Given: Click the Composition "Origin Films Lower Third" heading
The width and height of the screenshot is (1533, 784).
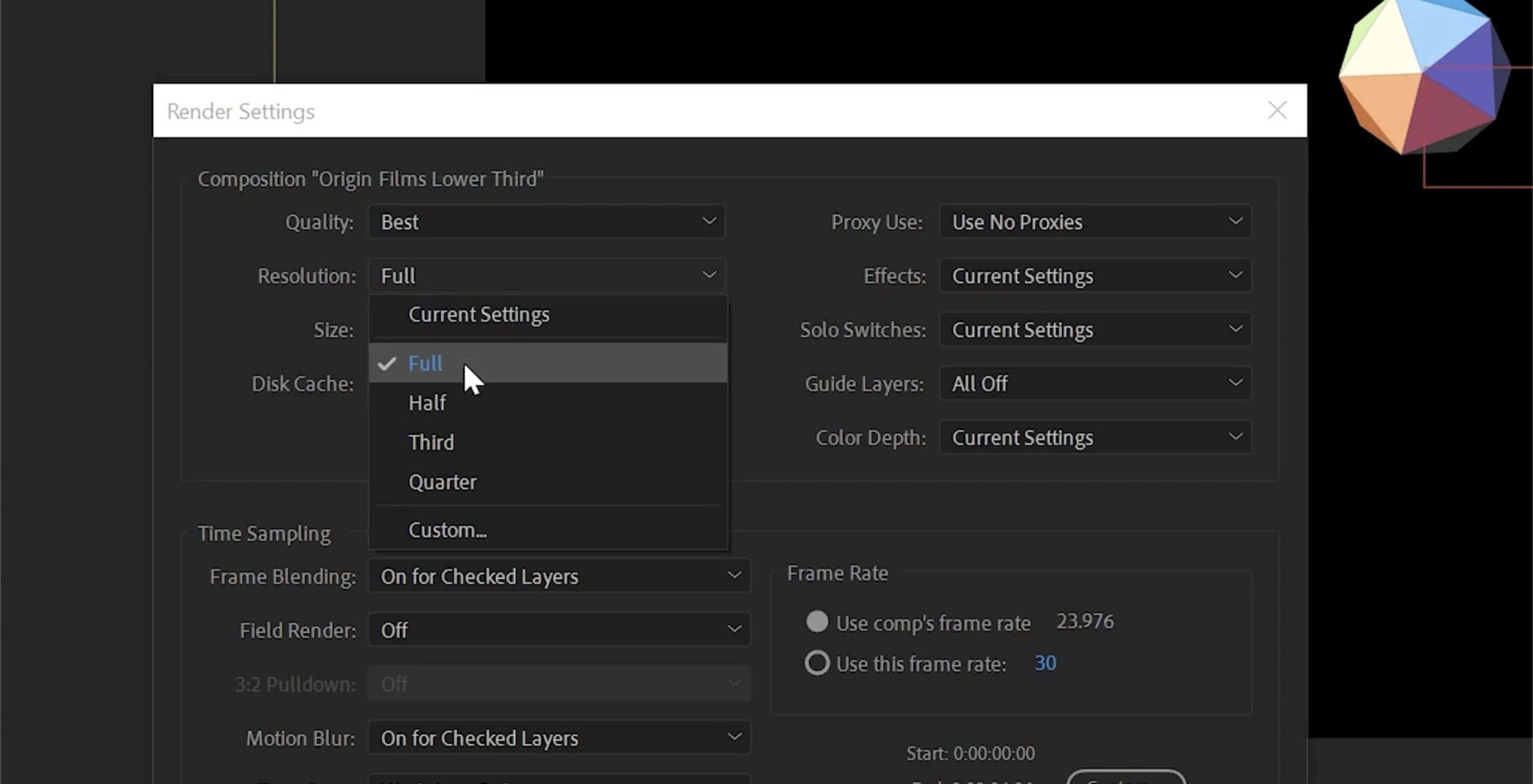Looking at the screenshot, I should [x=371, y=179].
